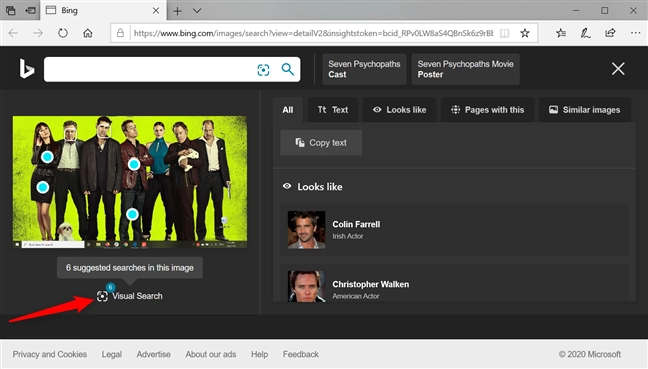The height and width of the screenshot is (369, 648).
Task: Open the Feedback footer link
Action: tap(300, 354)
